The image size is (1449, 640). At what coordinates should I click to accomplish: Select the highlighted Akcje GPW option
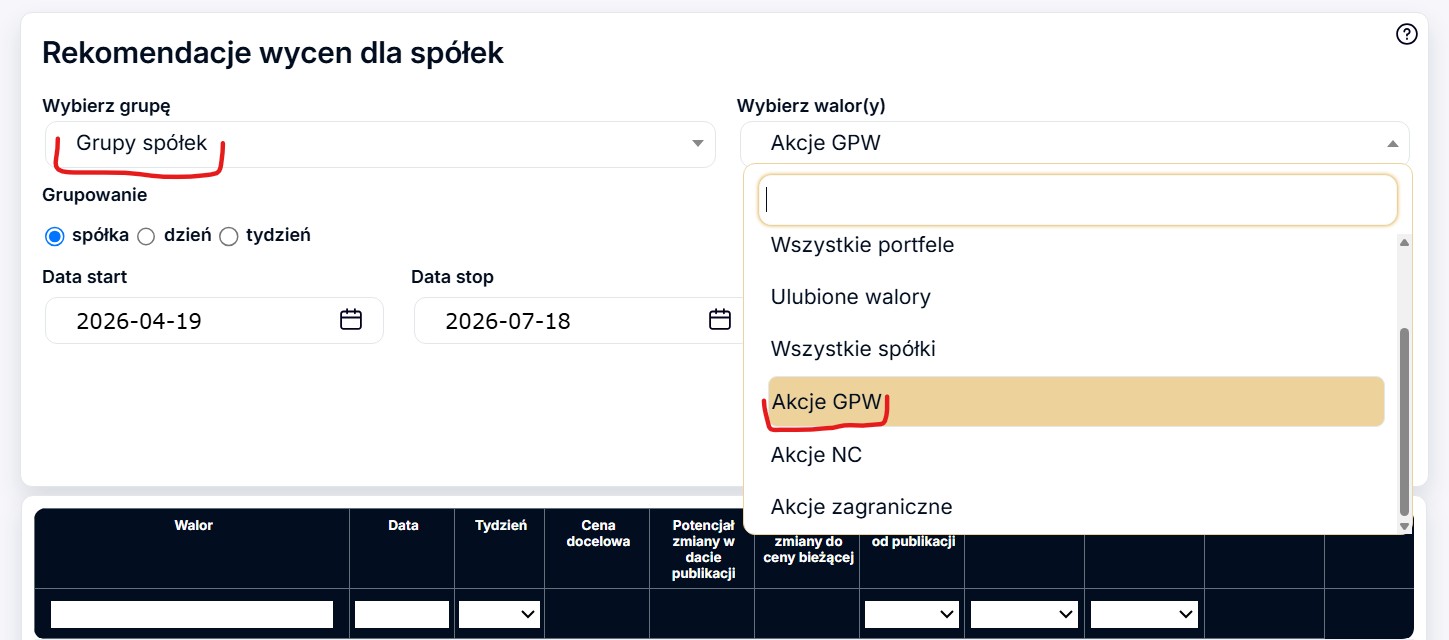point(1075,402)
